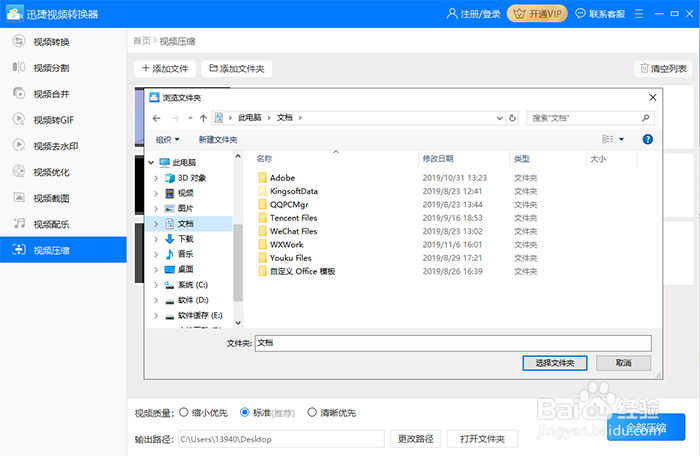Select 软件缓存 (E:) drive in tree

200,315
